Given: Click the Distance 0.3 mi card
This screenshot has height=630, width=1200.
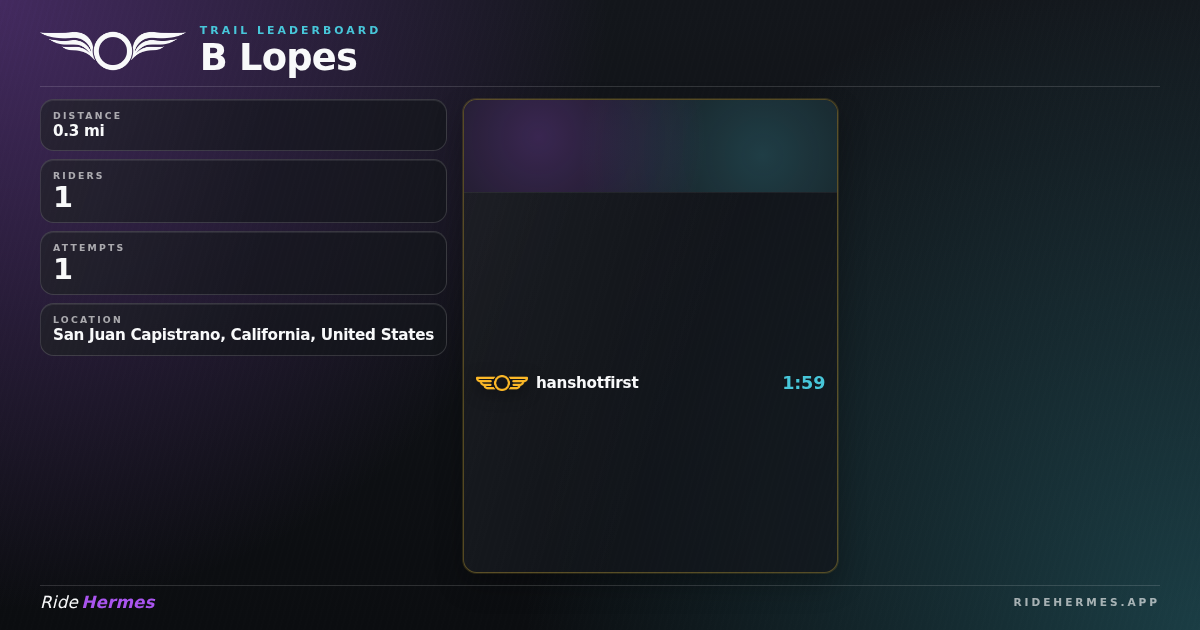Looking at the screenshot, I should 243,125.
